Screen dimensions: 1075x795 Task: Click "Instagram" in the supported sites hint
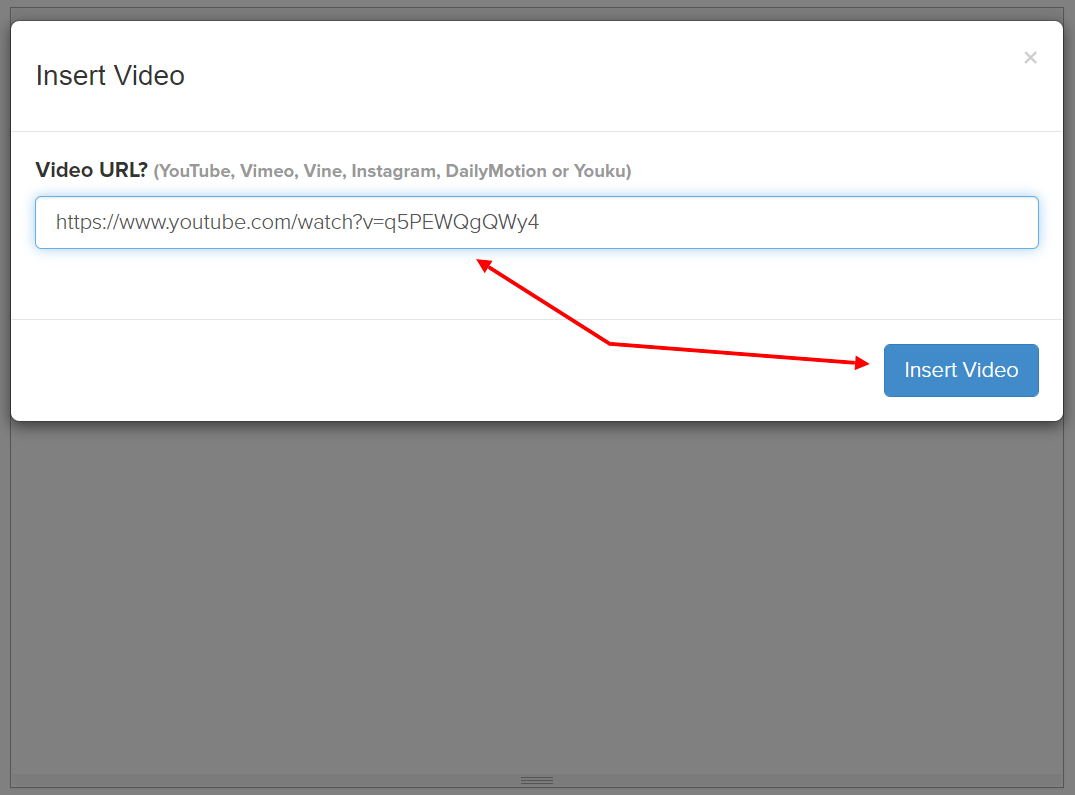397,171
